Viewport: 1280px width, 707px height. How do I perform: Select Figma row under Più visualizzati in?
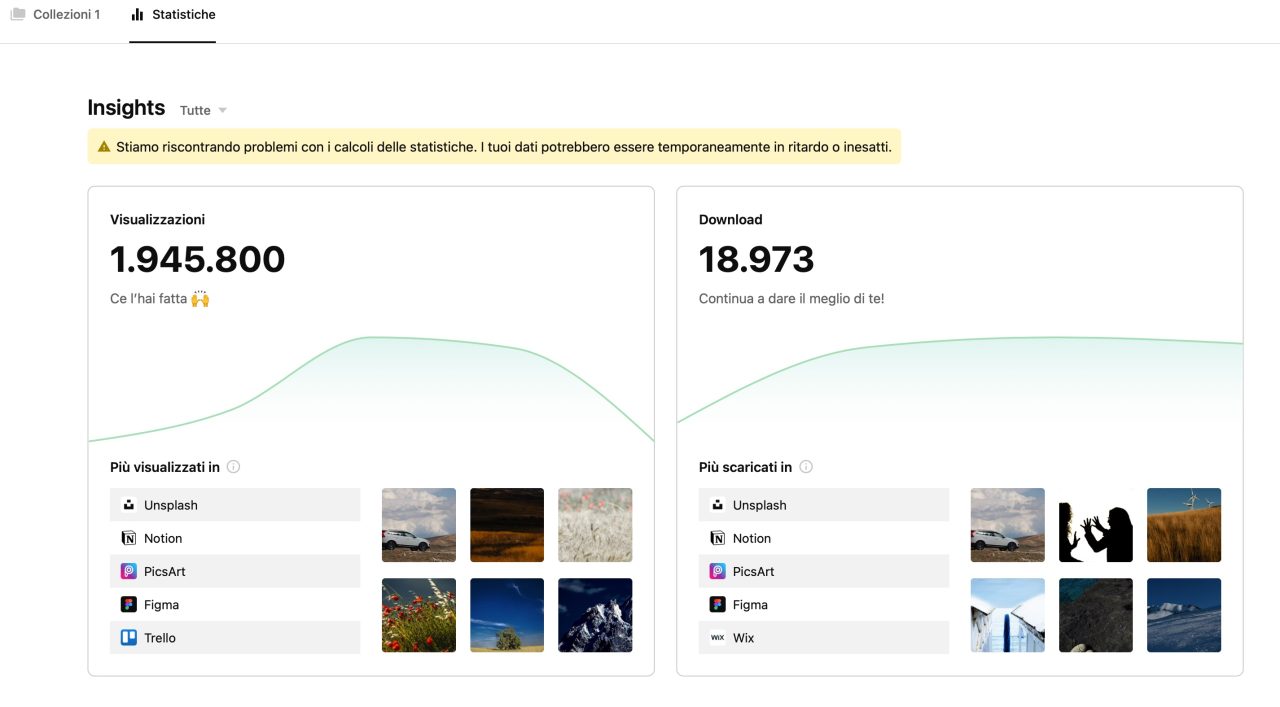click(235, 604)
